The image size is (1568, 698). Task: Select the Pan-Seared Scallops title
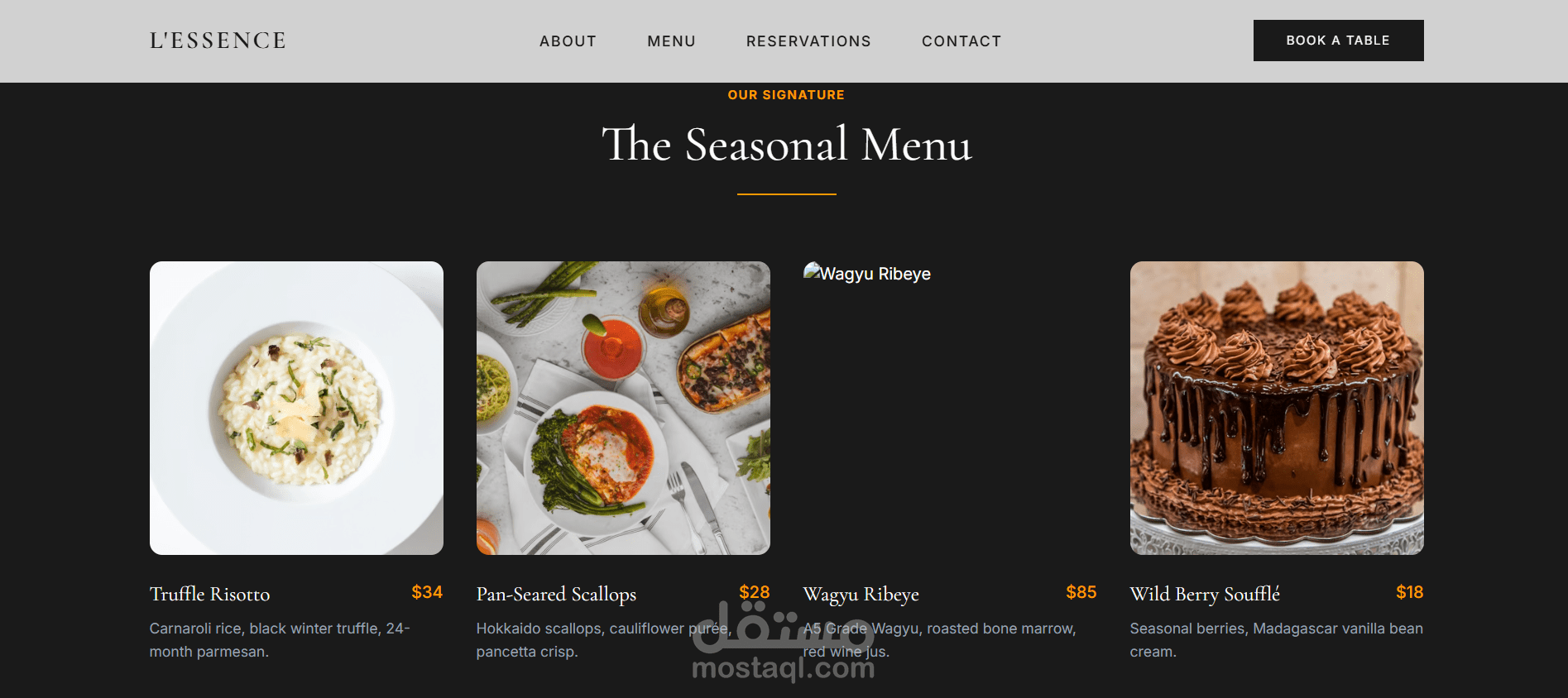pos(556,595)
